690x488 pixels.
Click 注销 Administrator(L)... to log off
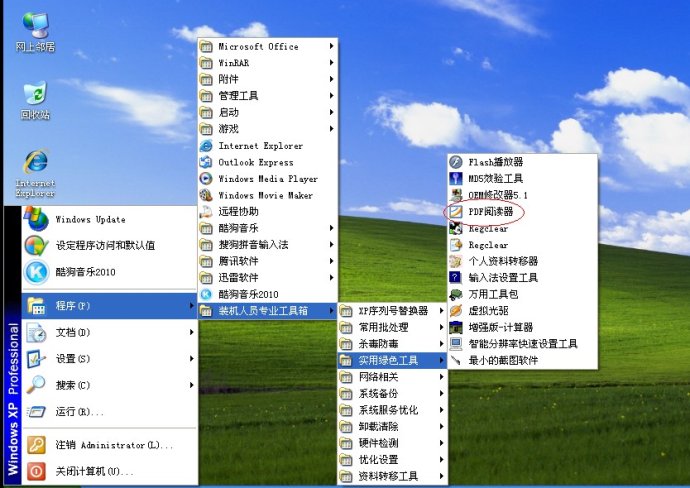point(109,445)
